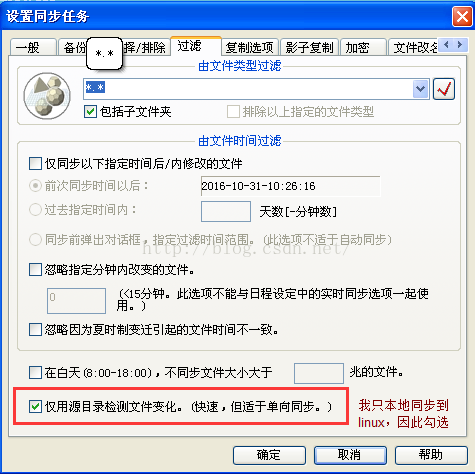Click the geometric shapes filter icon
The width and height of the screenshot is (475, 474).
[x=47, y=96]
